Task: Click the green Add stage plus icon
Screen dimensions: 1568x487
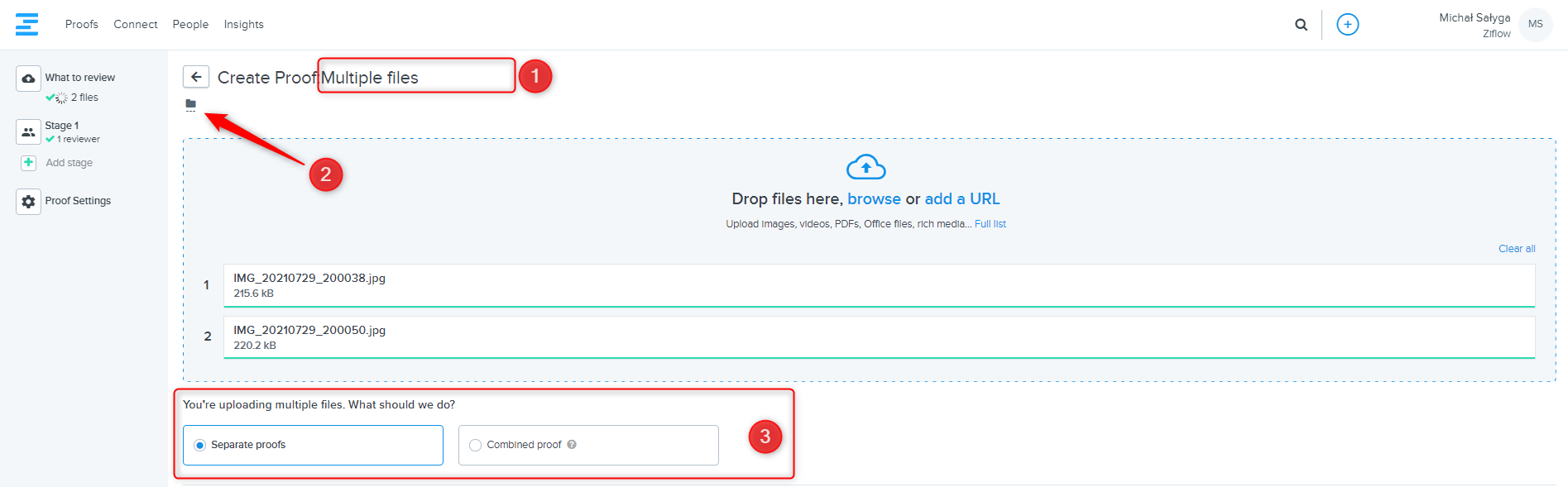Action: (x=28, y=163)
